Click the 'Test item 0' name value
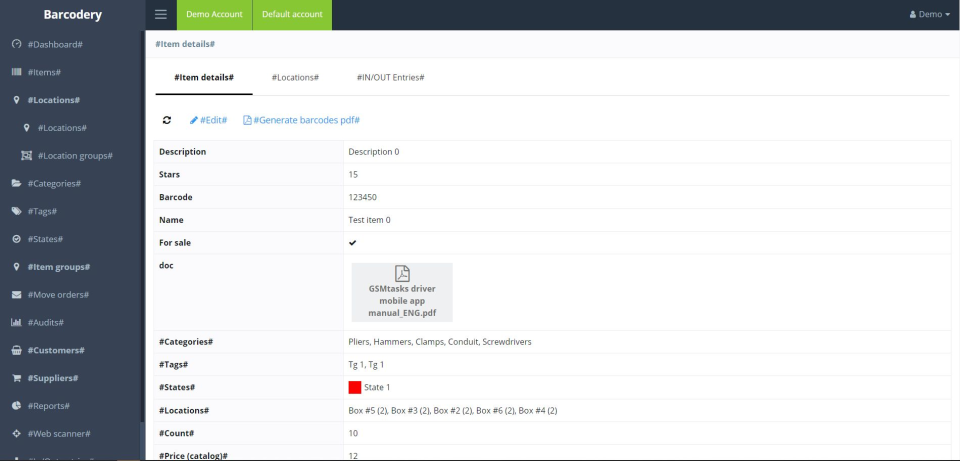The image size is (960, 461). 369,220
